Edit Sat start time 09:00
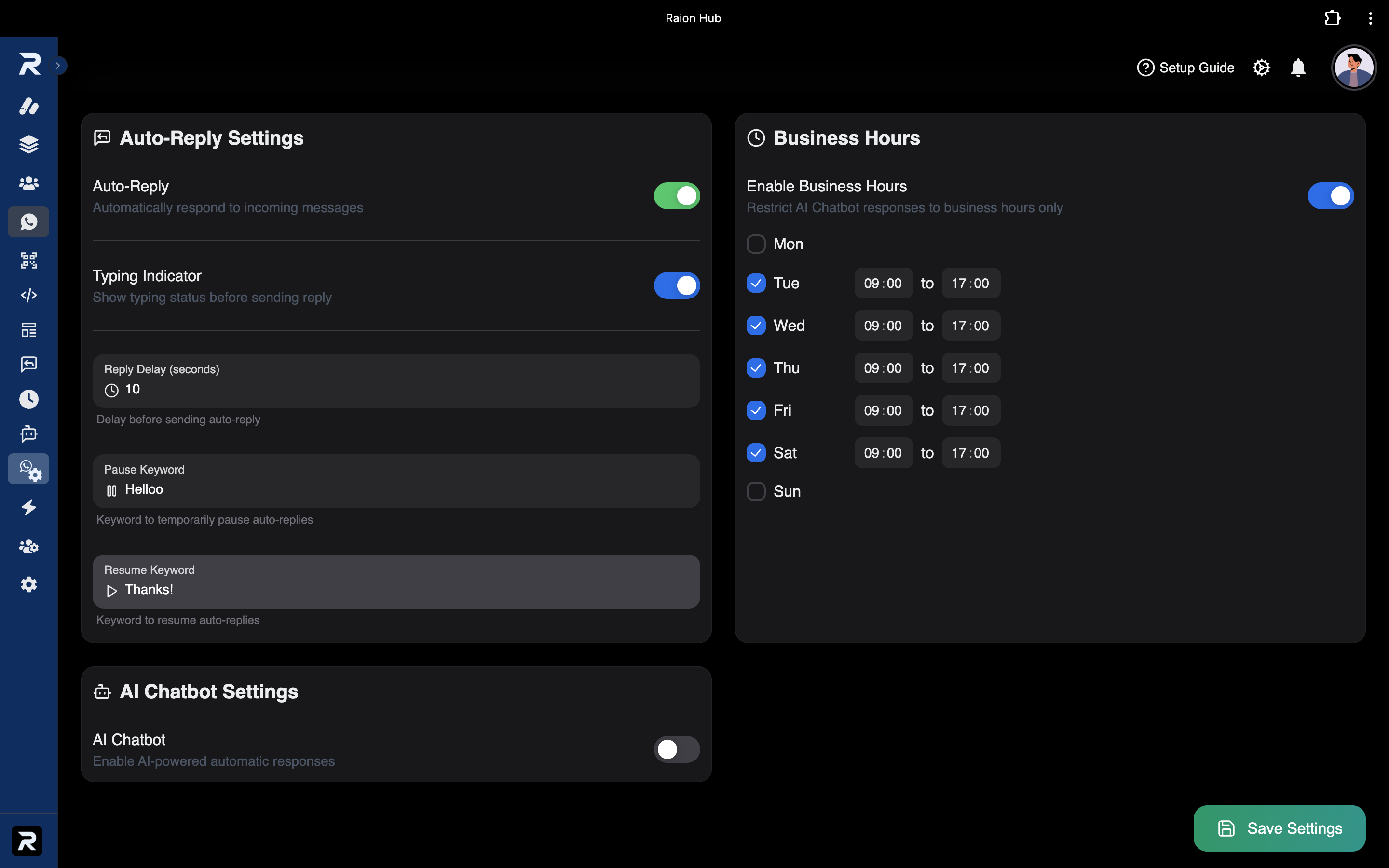The image size is (1389, 868). [884, 453]
